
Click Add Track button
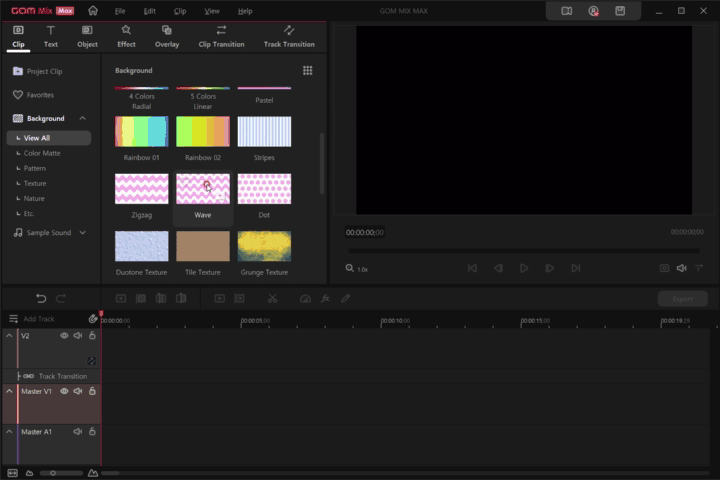click(x=38, y=318)
